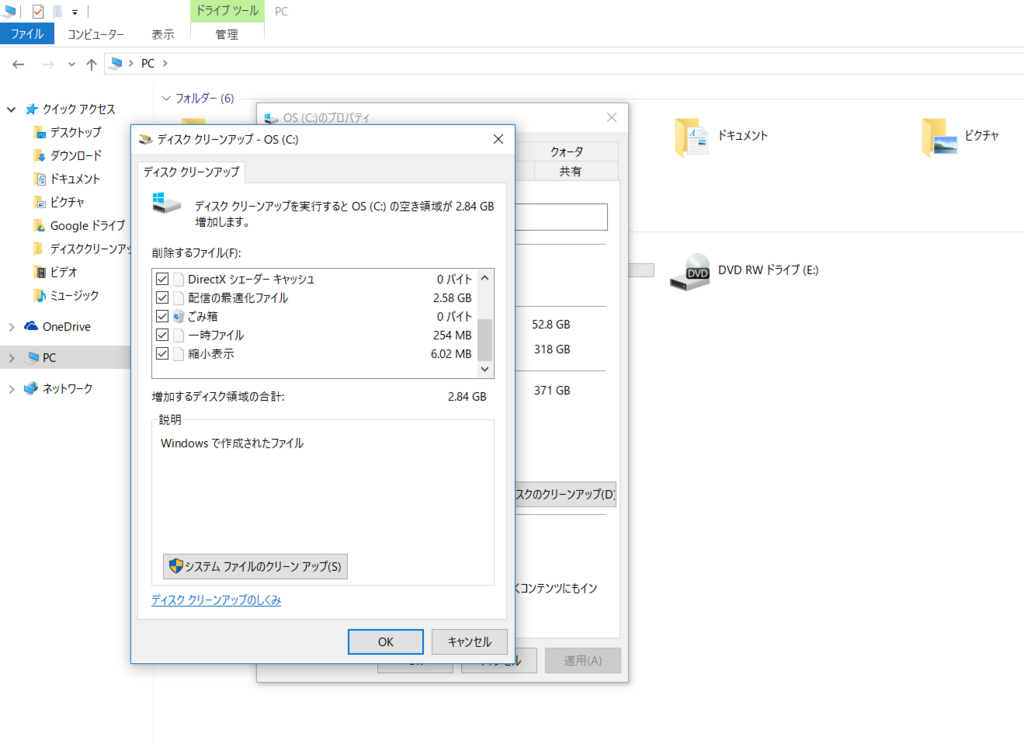Viewport: 1024px width, 744px height.
Task: Open the ドキュメント folder in main pane
Action: pos(691,137)
